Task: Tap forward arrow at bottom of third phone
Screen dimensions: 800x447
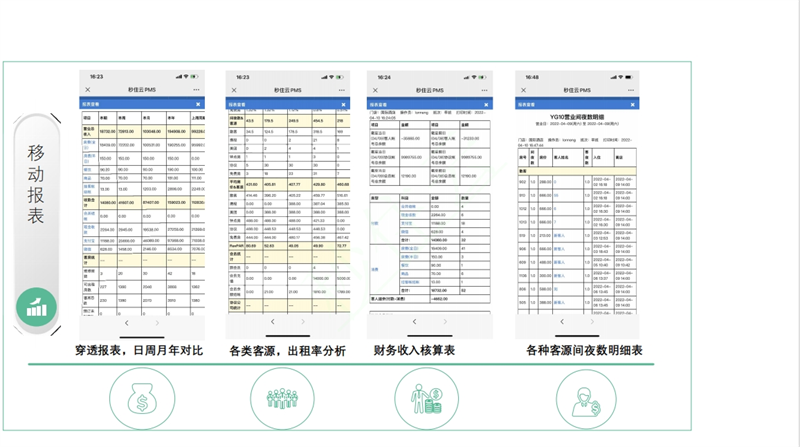Action: pyautogui.click(x=445, y=322)
